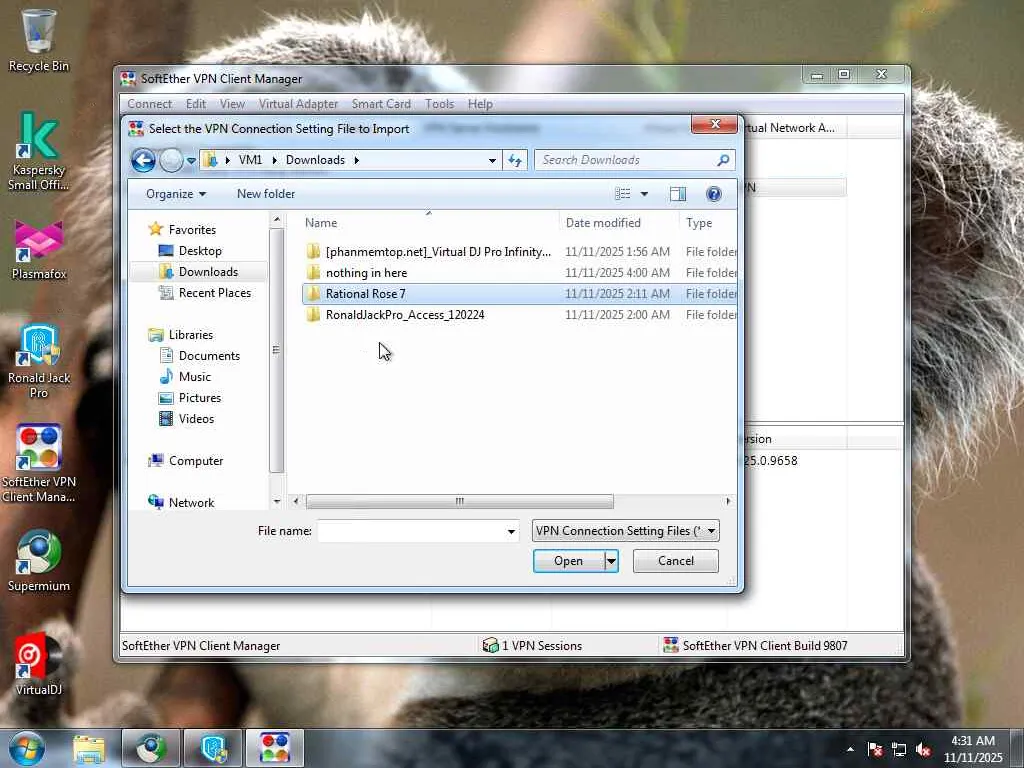Open Windows Start orb

pos(26,748)
